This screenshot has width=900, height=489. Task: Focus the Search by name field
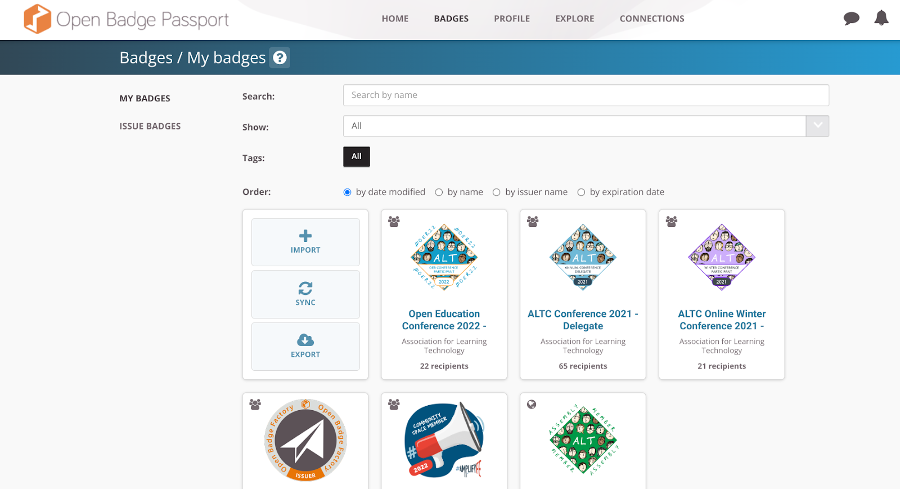[x=586, y=95]
